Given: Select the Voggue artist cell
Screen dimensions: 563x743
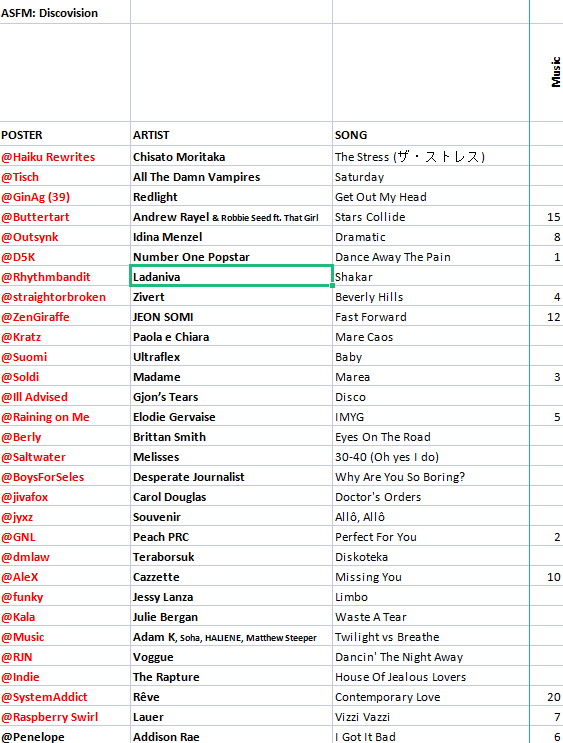Looking at the screenshot, I should click(x=231, y=657).
